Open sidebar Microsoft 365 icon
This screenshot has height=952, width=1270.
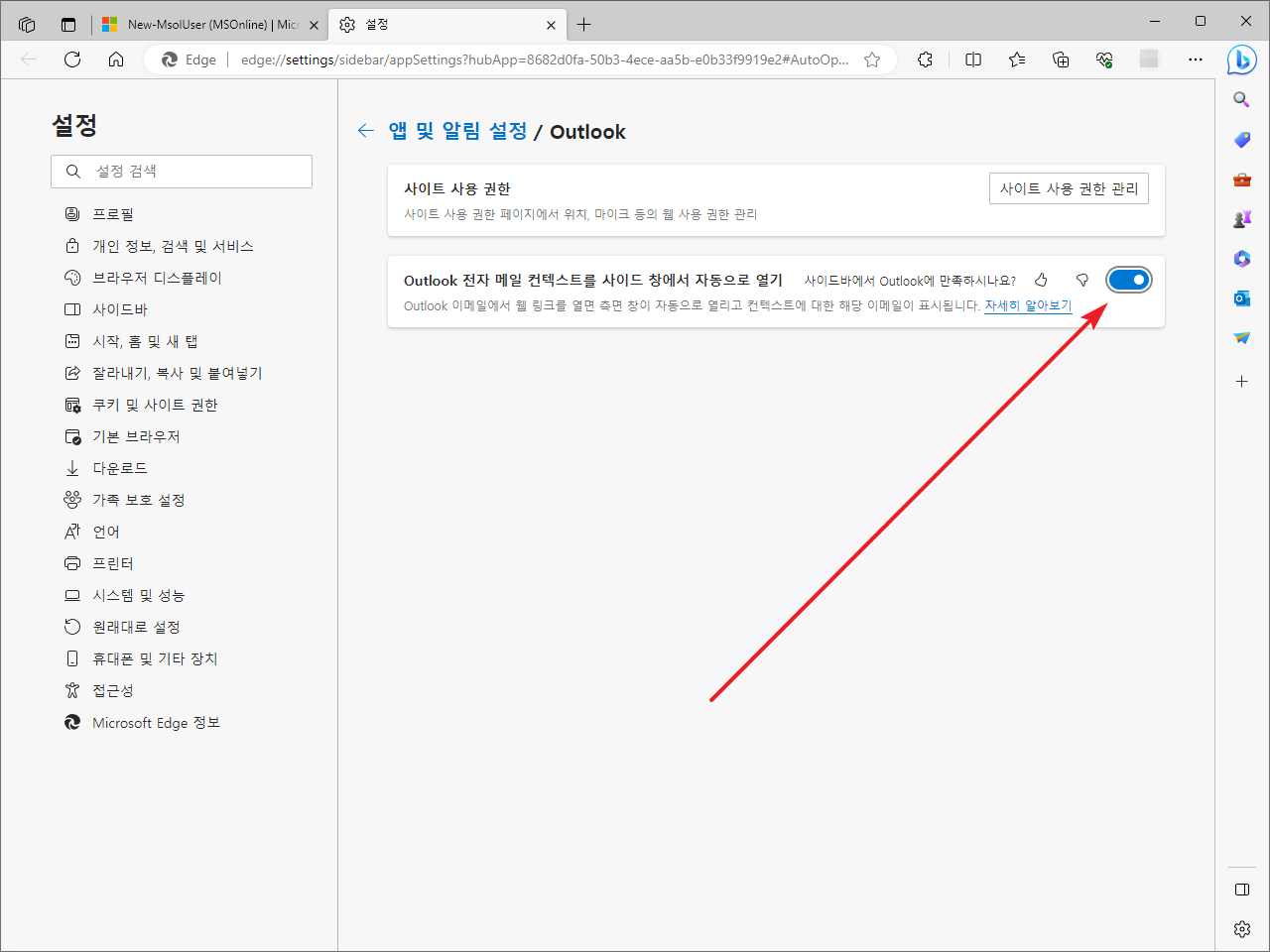[x=1241, y=259]
